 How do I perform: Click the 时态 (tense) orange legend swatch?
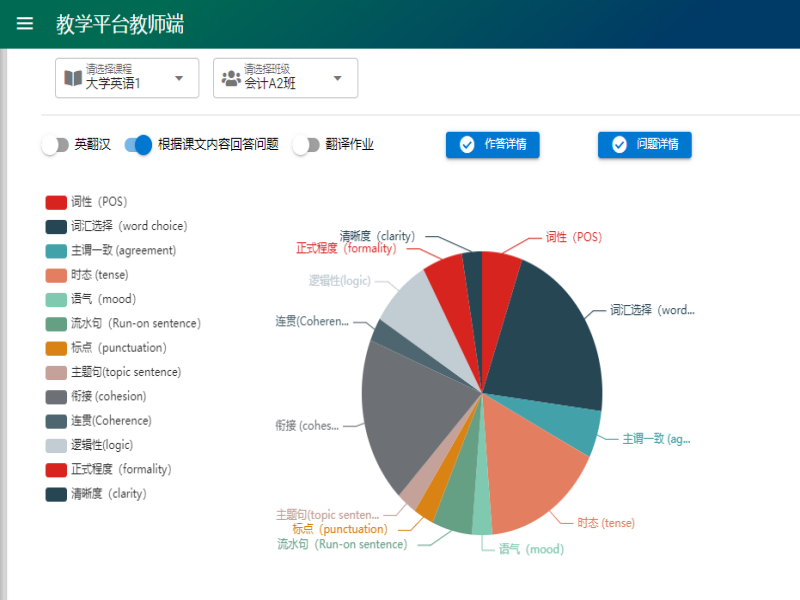coord(56,275)
